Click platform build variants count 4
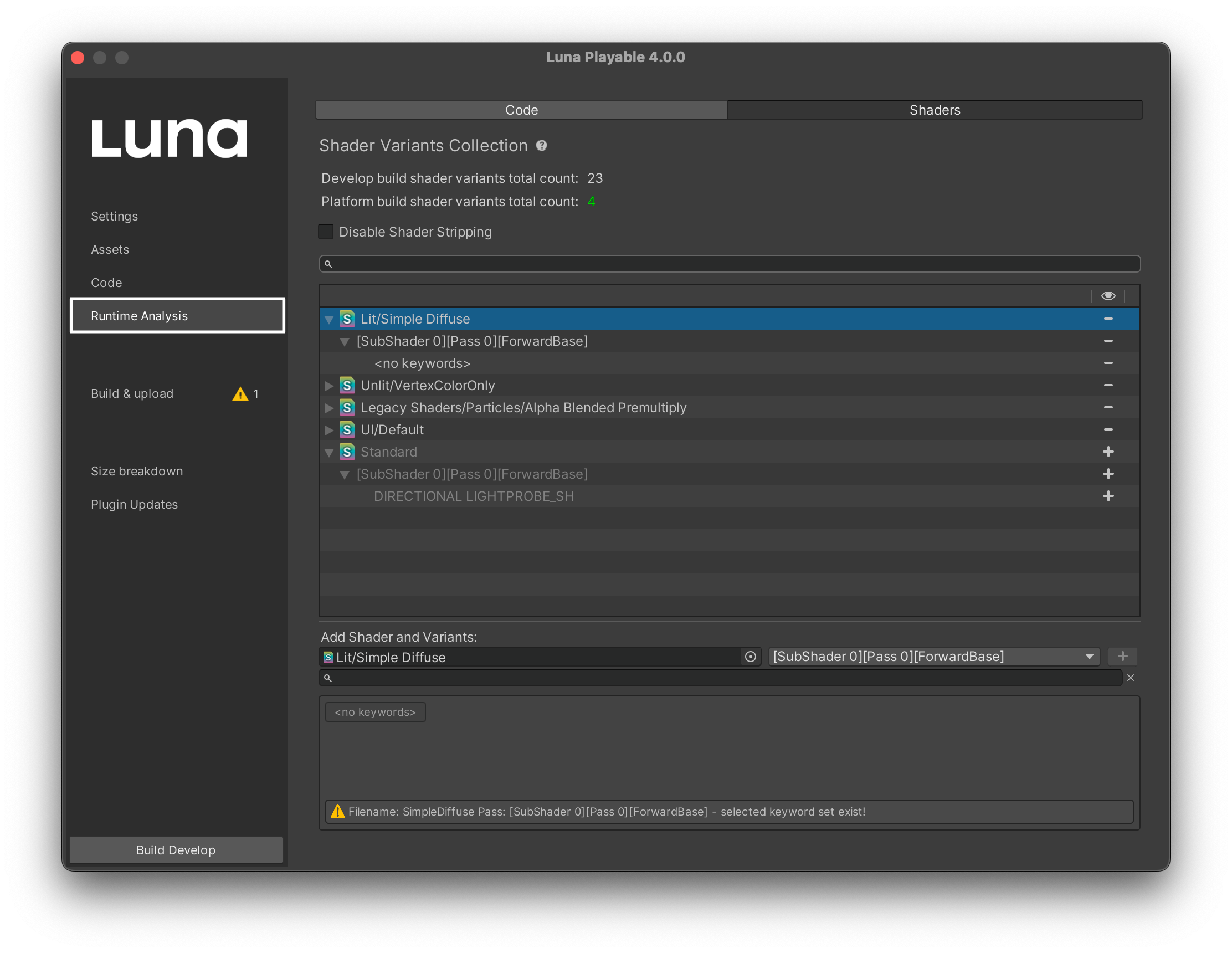The image size is (1232, 953). [591, 202]
